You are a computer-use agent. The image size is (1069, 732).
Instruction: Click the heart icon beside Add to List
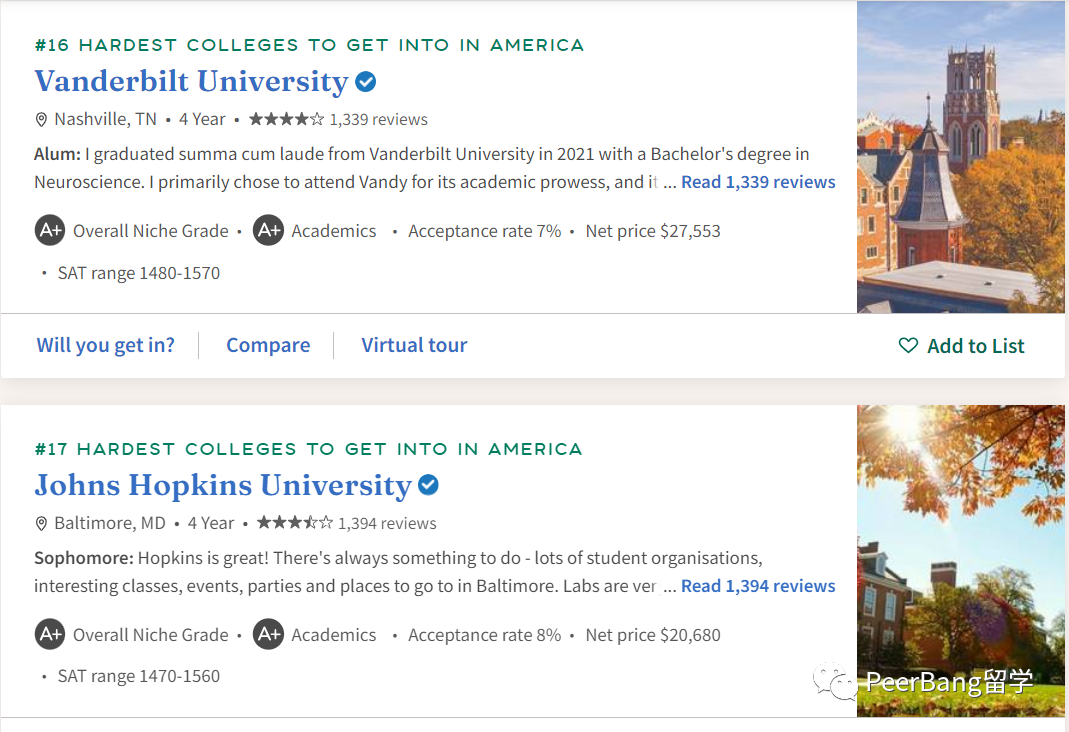[x=908, y=346]
